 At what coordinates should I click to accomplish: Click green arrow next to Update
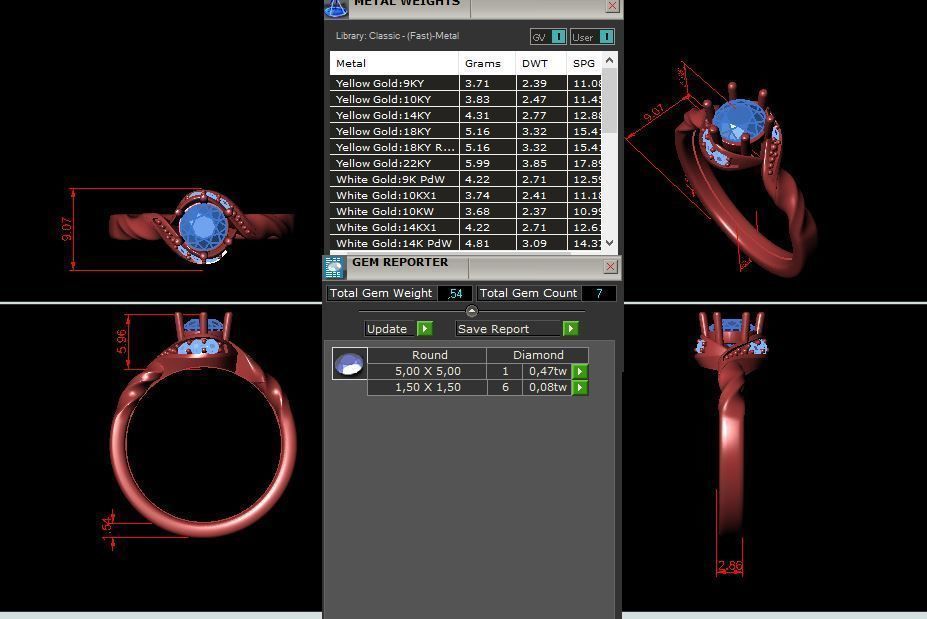425,329
